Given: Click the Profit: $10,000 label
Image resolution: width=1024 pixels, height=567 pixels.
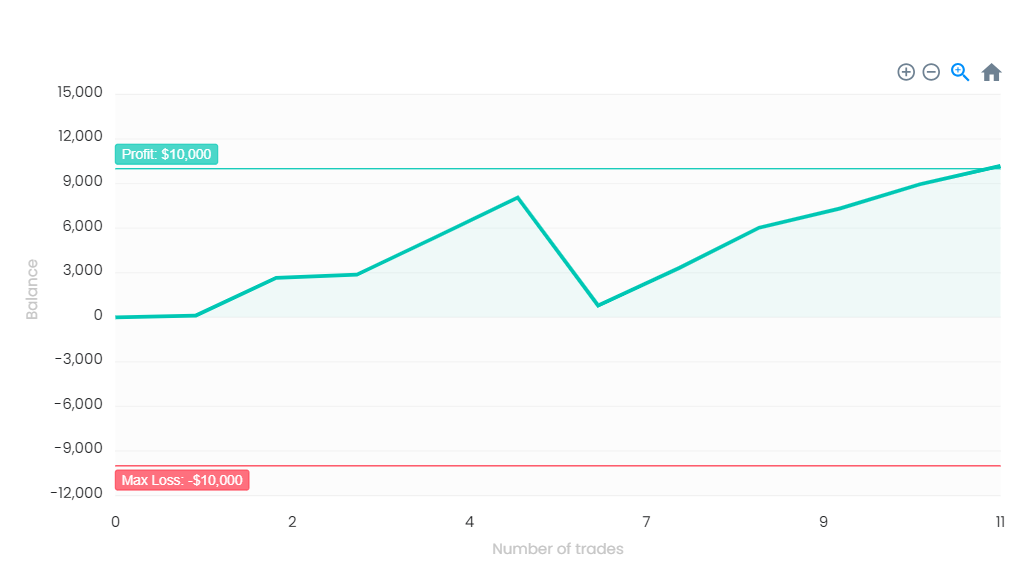Looking at the screenshot, I should point(167,154).
